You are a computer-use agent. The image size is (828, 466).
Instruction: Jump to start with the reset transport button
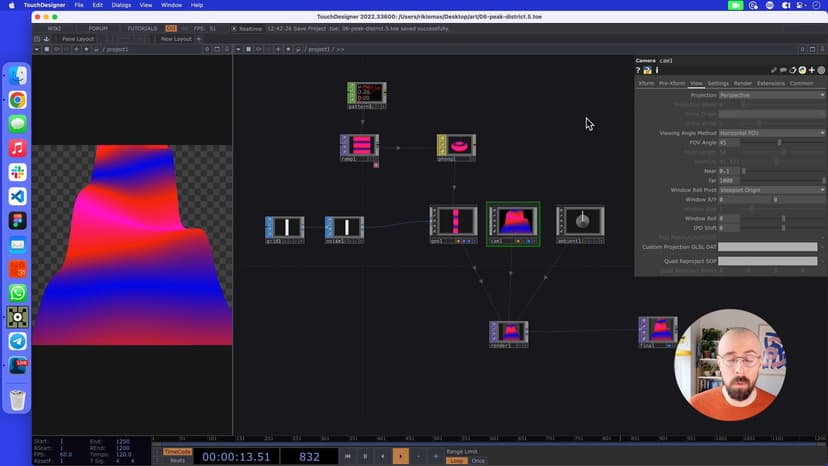[348, 456]
